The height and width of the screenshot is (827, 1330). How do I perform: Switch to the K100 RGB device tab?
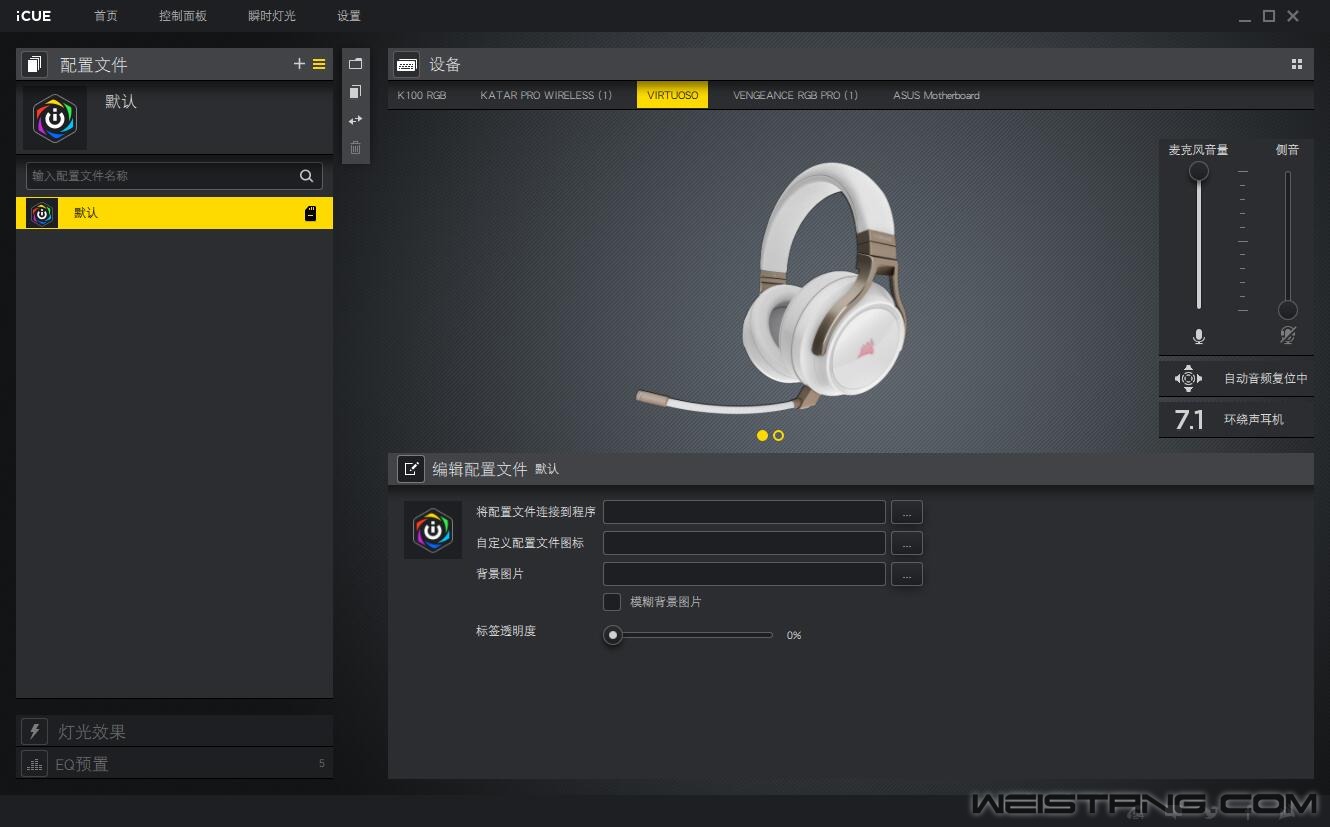(x=422, y=95)
